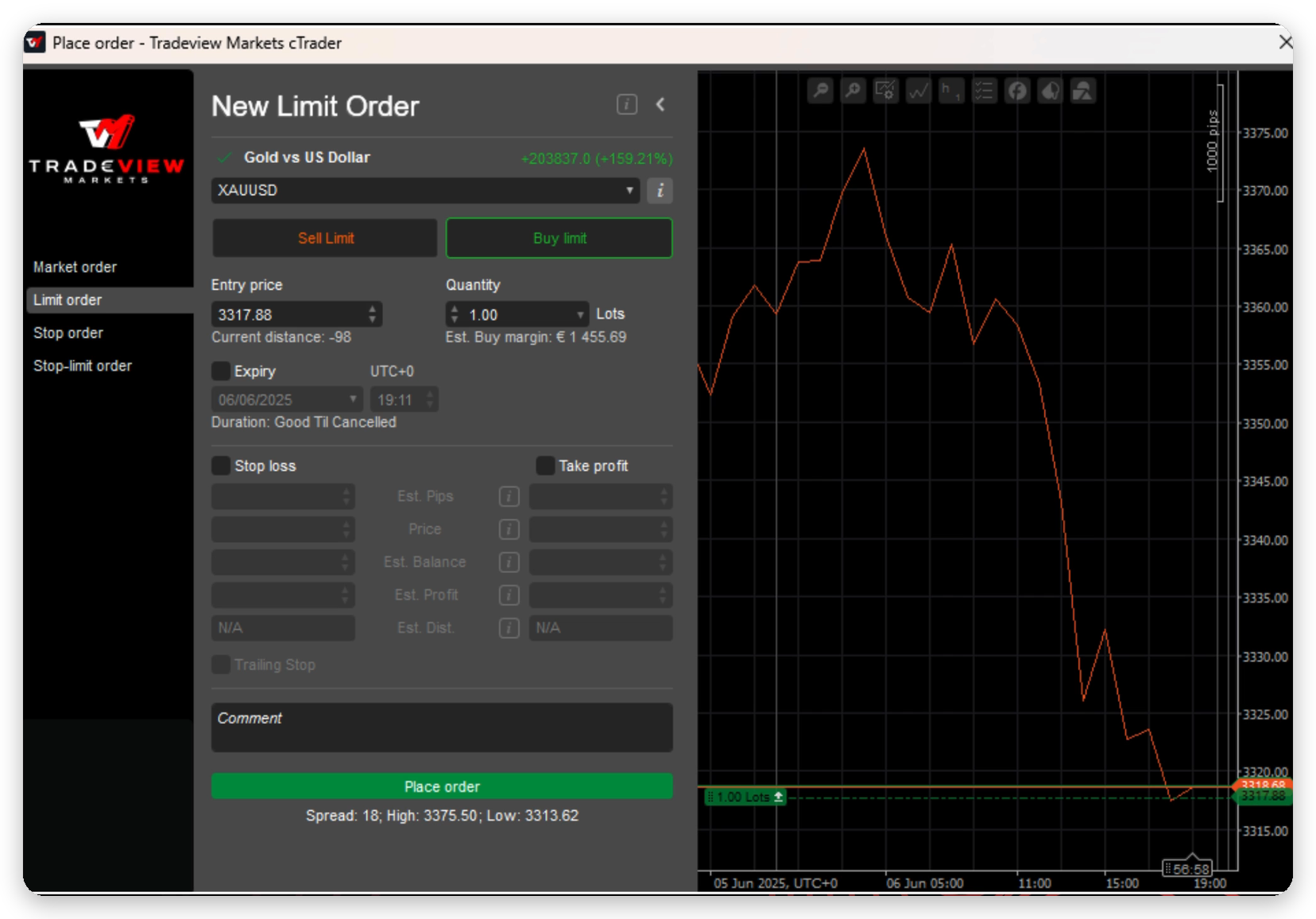Click the Comment text box
This screenshot has width=1316, height=919.
click(x=442, y=727)
